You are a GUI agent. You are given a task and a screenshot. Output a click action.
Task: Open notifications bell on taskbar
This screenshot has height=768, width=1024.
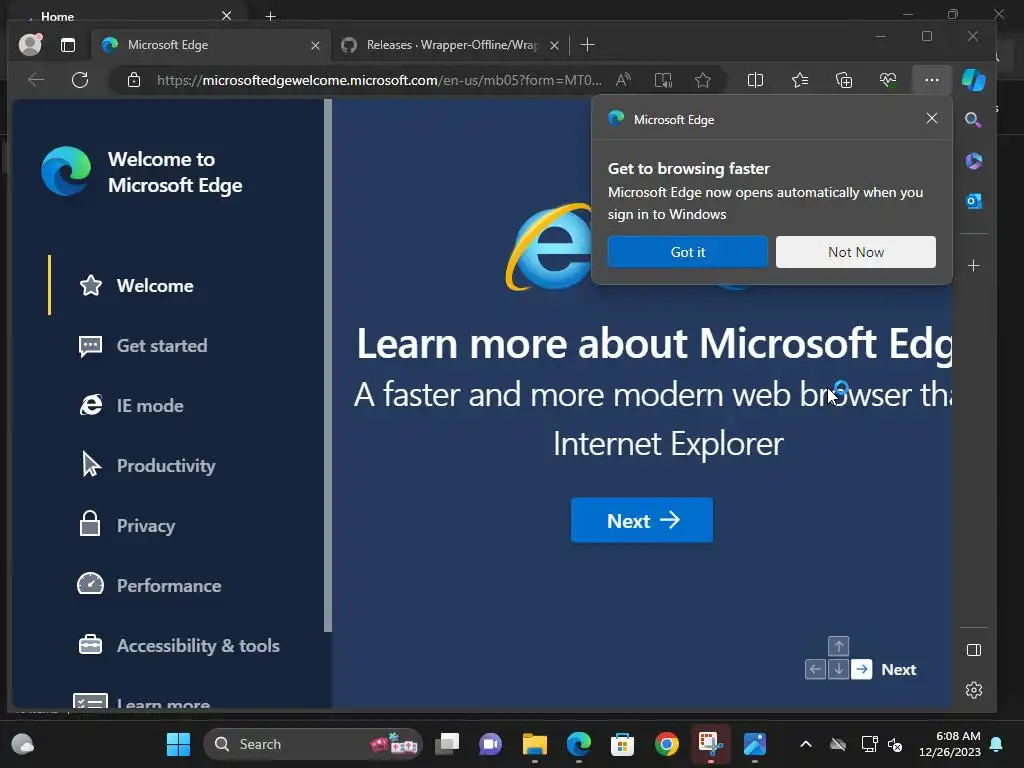pos(997,744)
